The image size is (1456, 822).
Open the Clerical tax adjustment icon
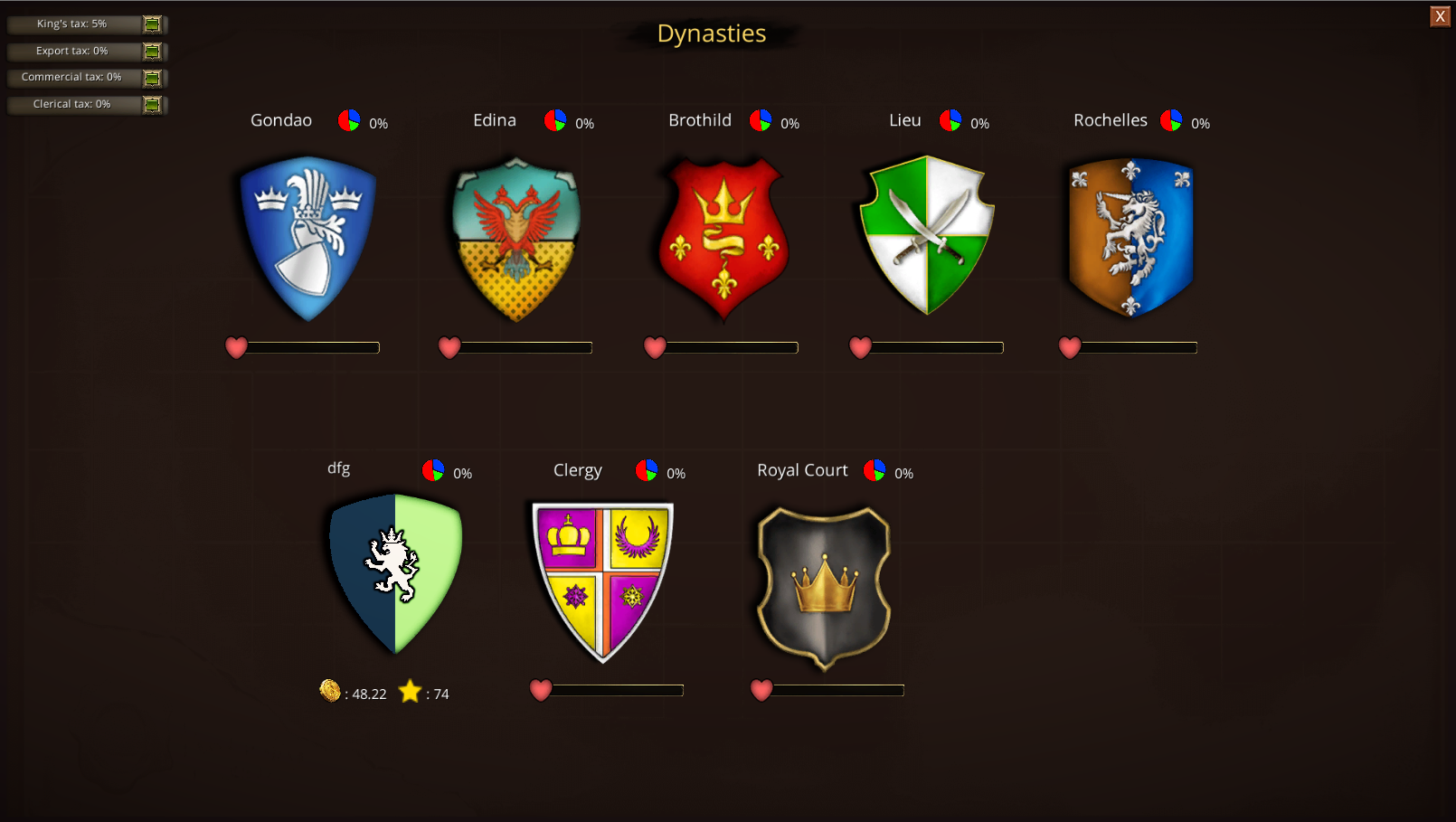point(153,104)
